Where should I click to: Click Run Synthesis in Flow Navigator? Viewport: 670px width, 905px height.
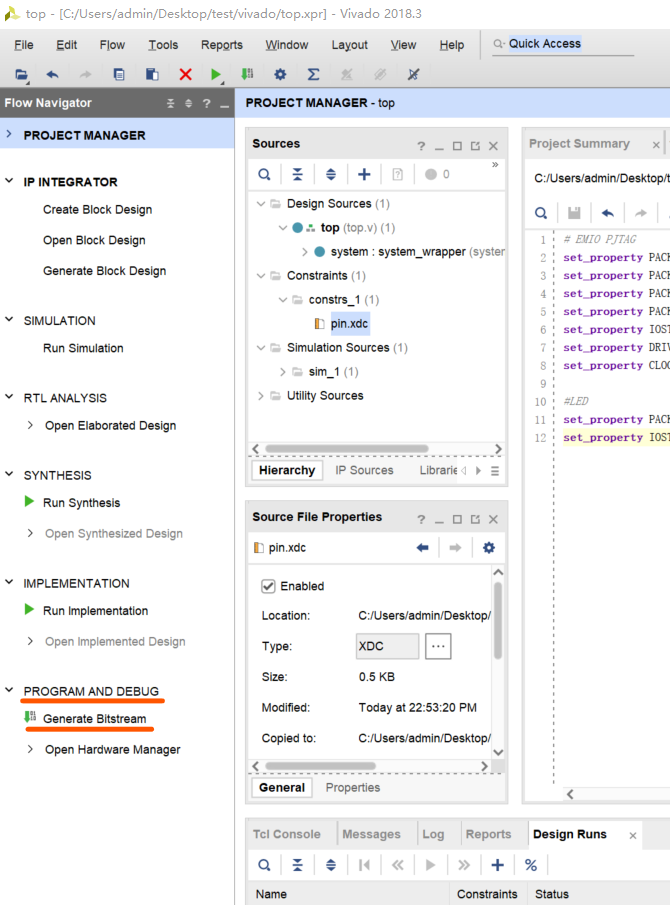click(x=81, y=503)
